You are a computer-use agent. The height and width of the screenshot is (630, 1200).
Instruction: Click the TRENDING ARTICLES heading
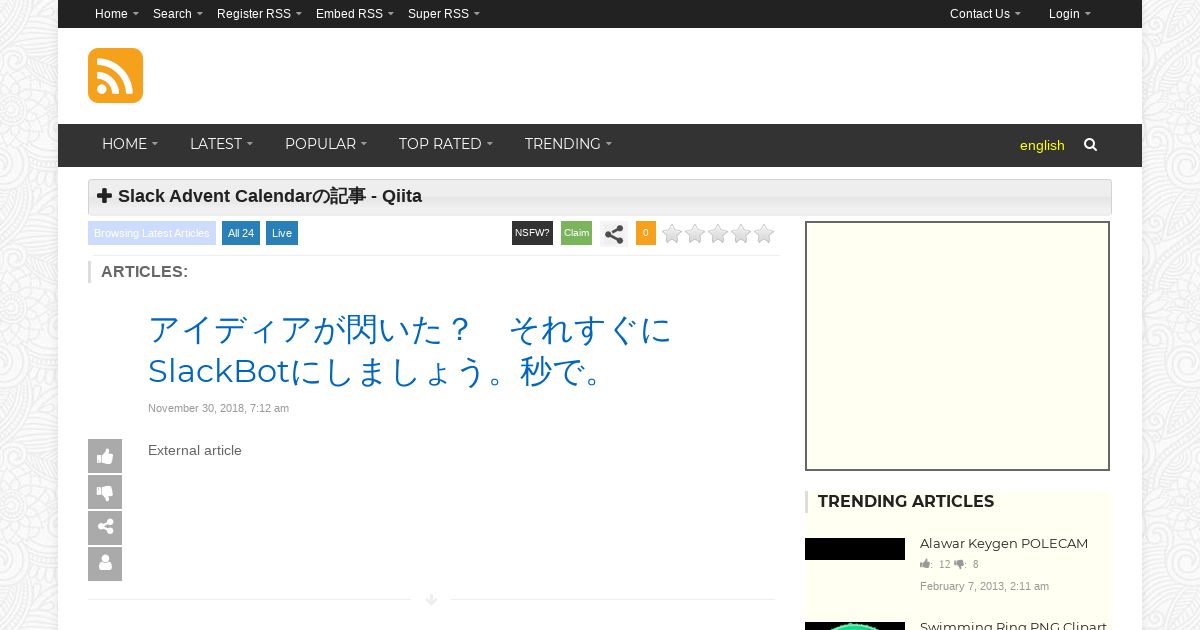(x=906, y=502)
